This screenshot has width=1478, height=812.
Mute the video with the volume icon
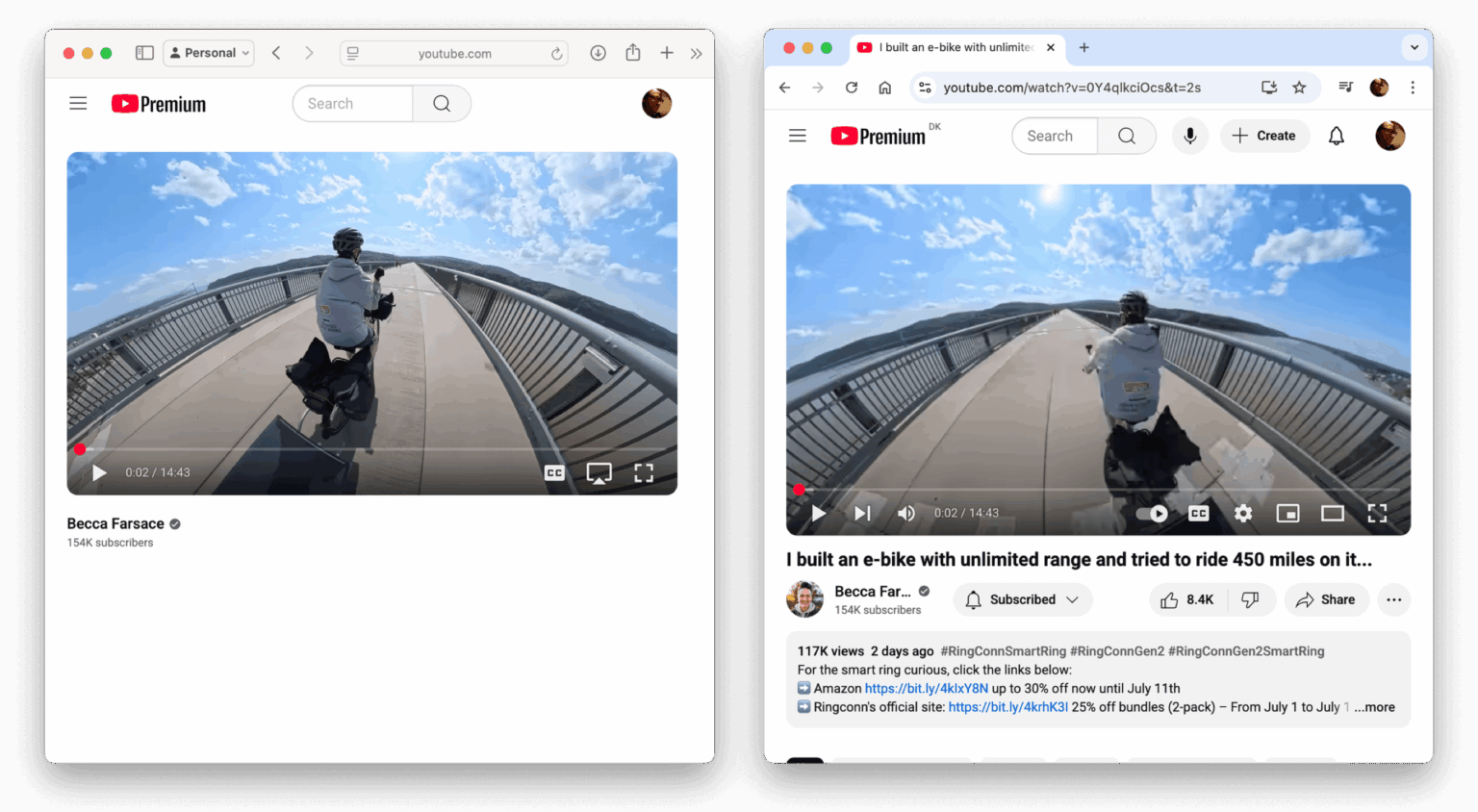click(x=905, y=513)
